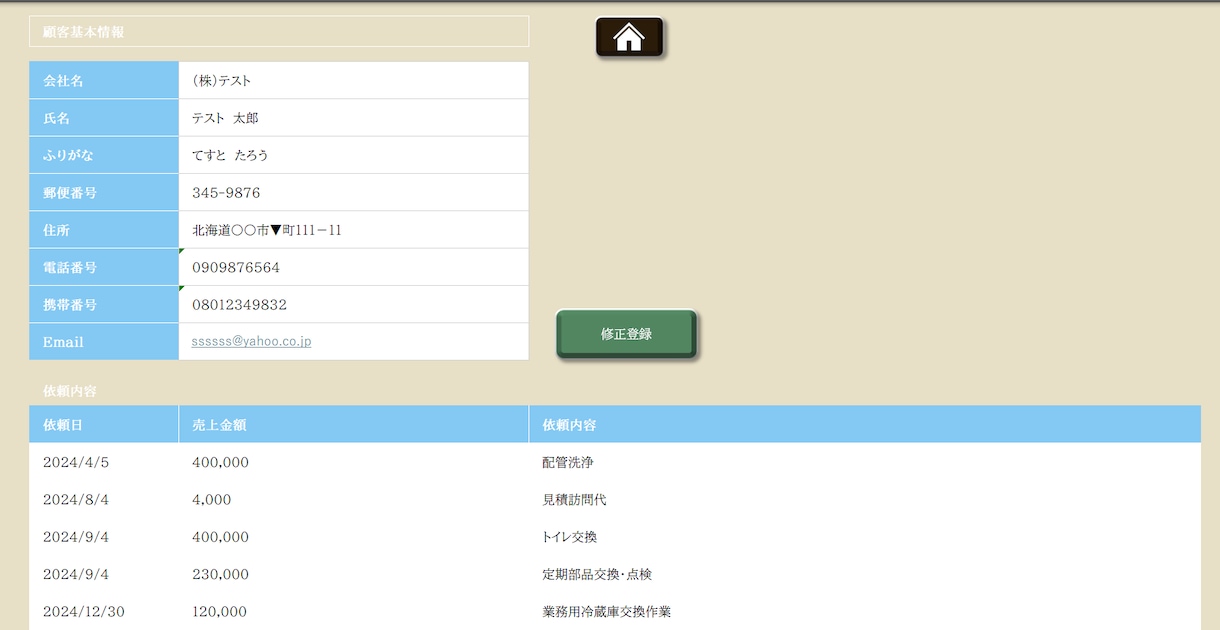
Task: Click the date 2024/8/4
Action: pos(76,500)
